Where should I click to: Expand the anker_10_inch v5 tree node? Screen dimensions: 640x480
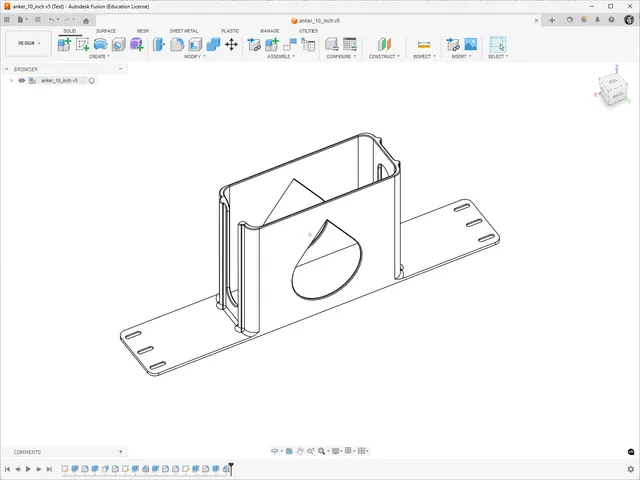click(x=11, y=80)
